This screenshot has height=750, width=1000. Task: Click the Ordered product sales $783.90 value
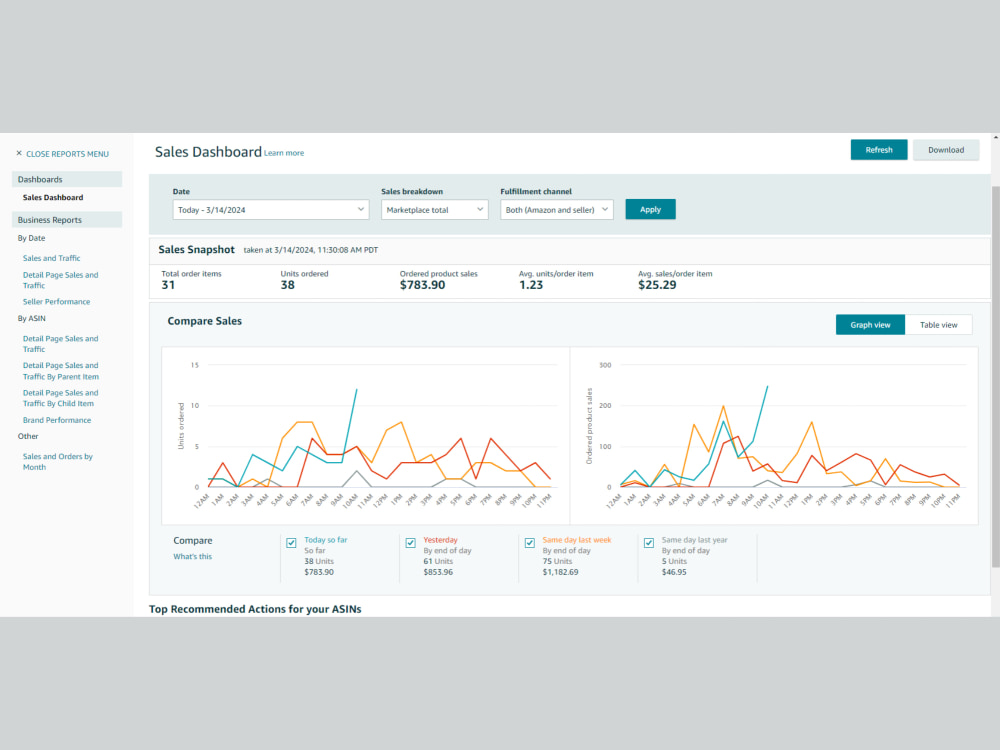click(x=422, y=285)
